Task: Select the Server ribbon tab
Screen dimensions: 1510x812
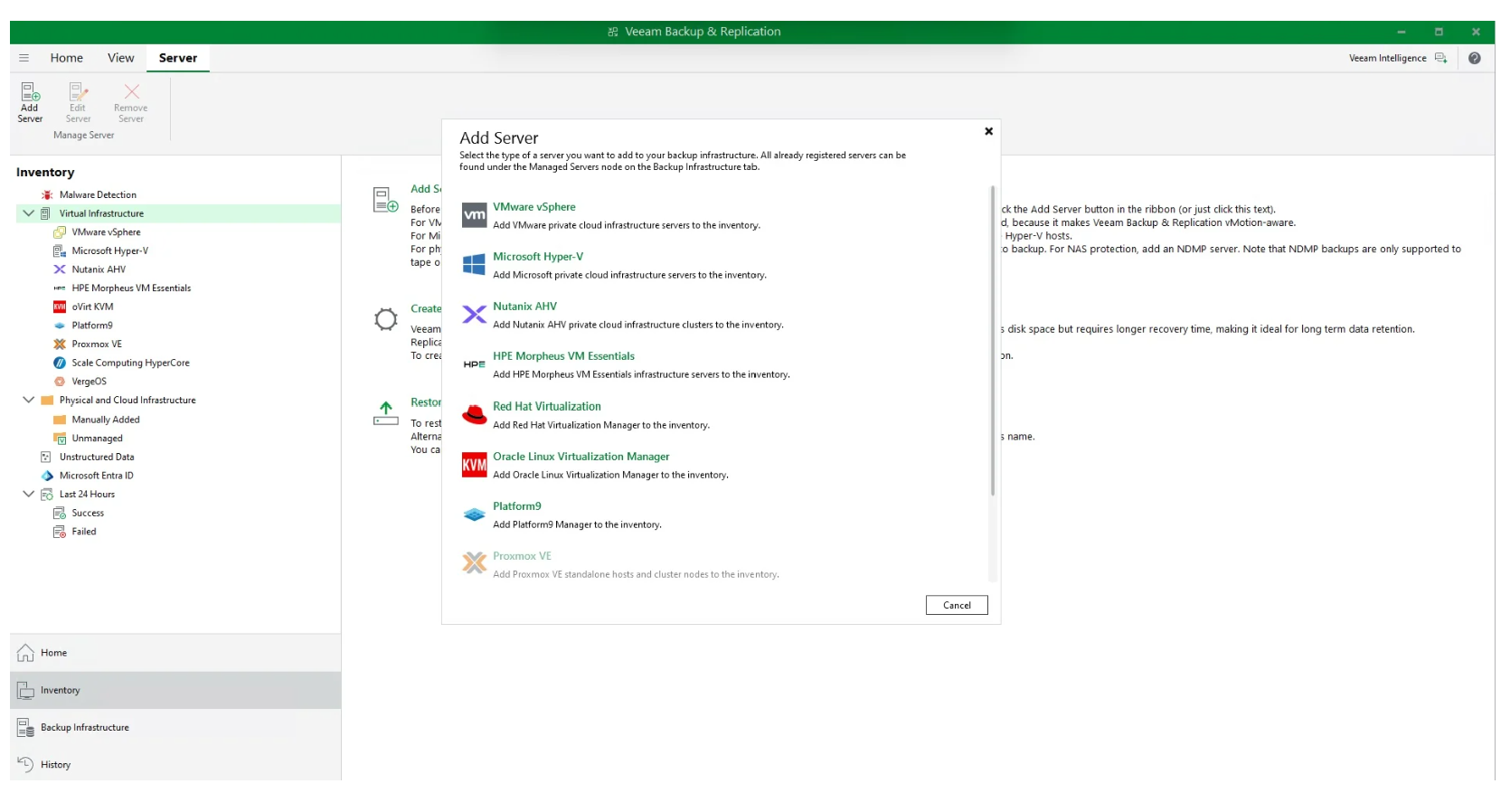Action: coord(178,58)
